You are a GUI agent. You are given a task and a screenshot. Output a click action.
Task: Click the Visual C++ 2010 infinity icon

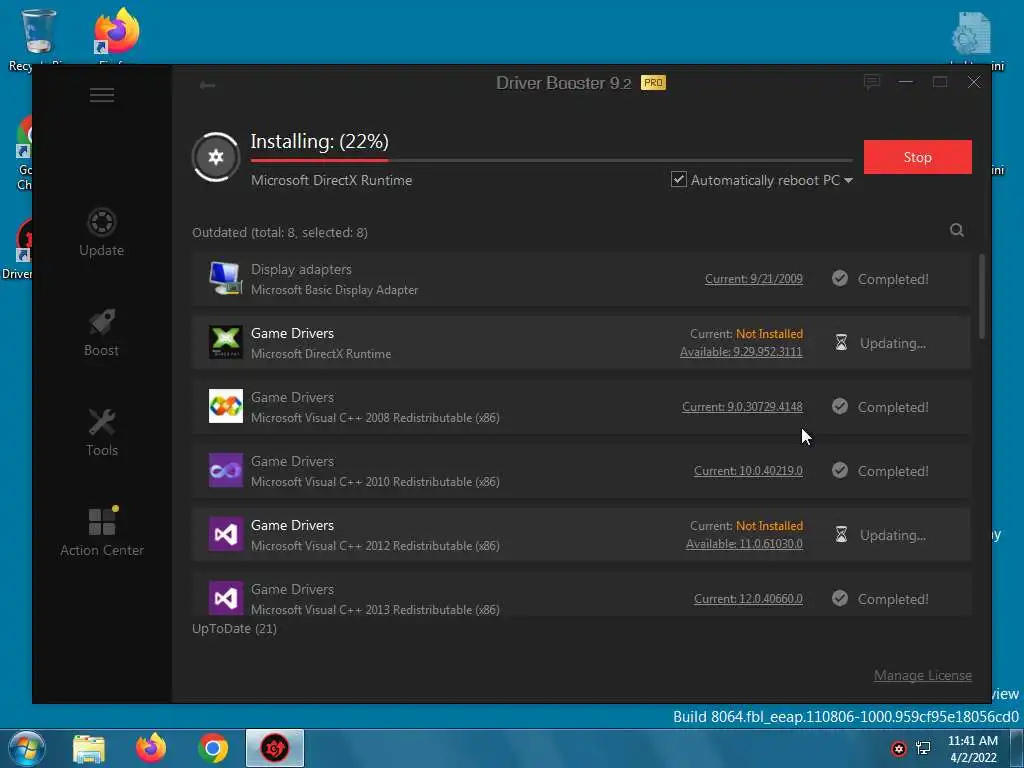[x=225, y=470]
